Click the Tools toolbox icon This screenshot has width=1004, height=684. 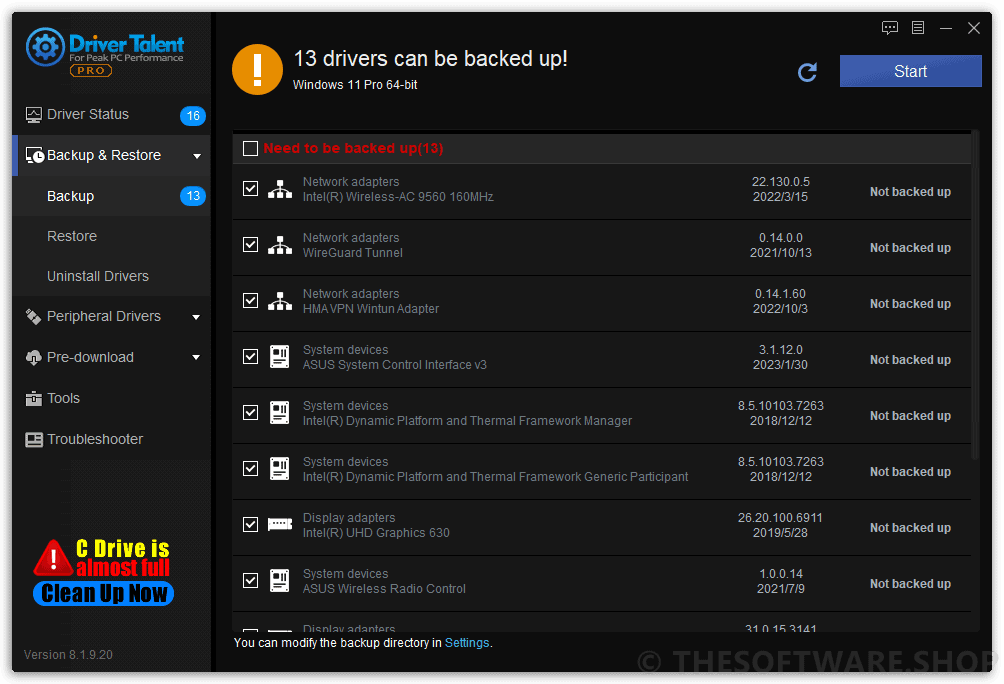click(33, 398)
